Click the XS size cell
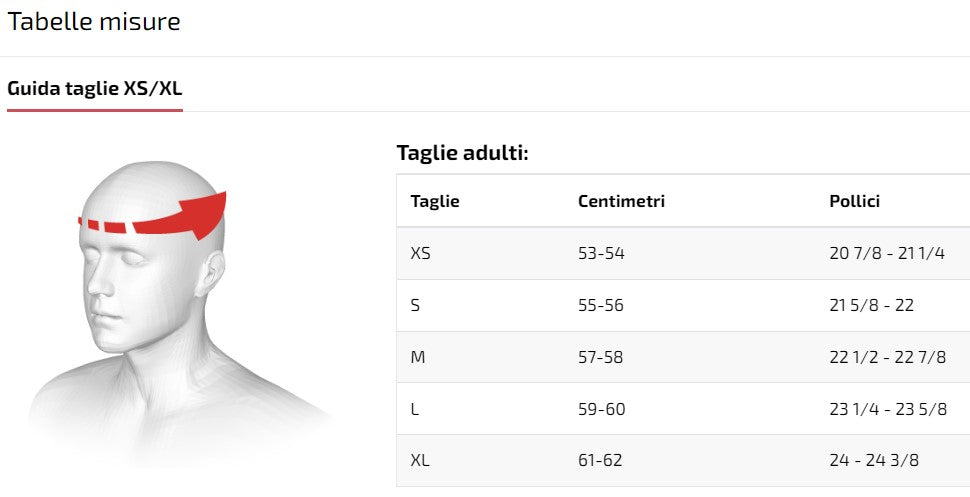 [x=420, y=253]
